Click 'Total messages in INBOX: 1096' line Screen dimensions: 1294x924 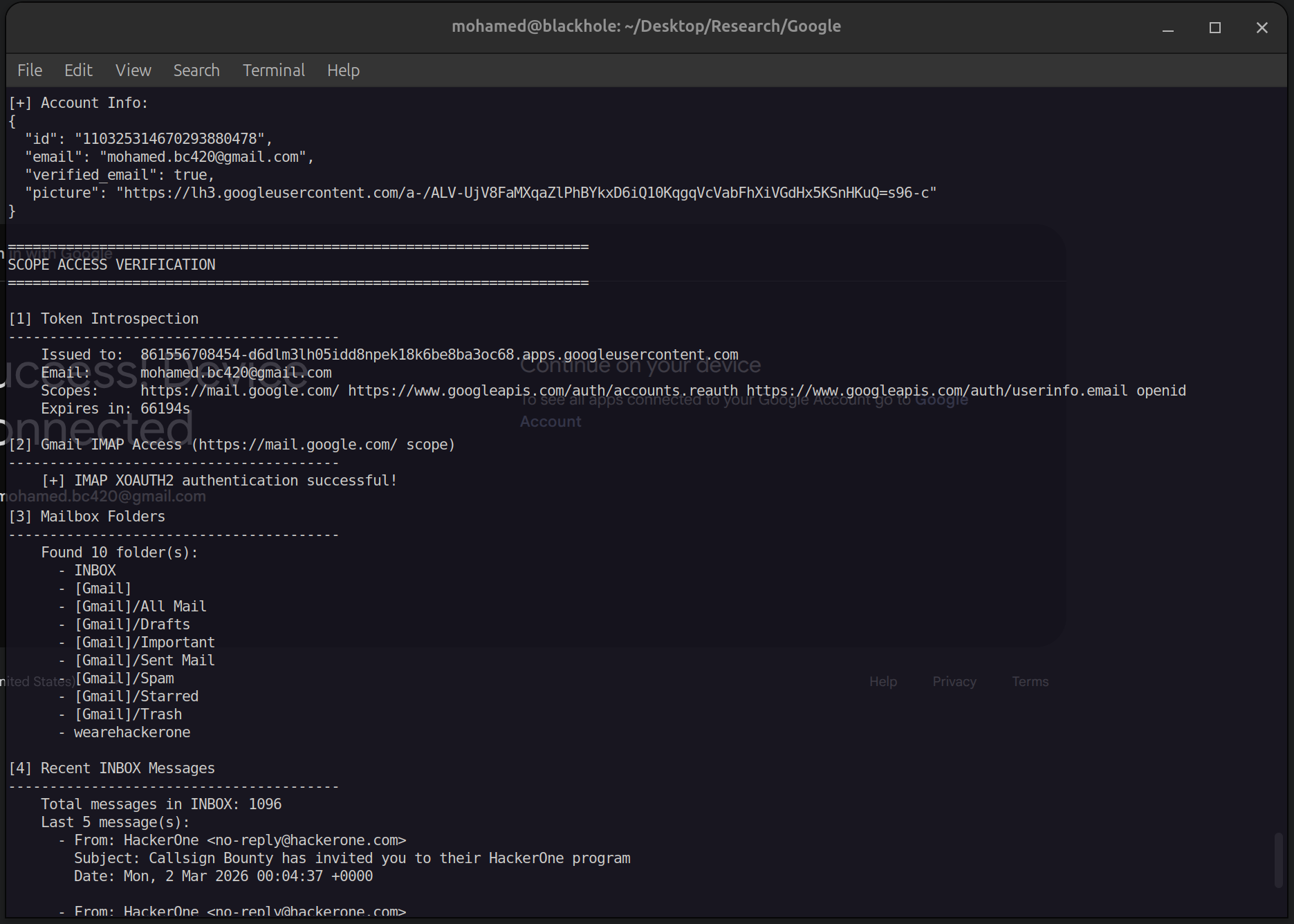[161, 804]
